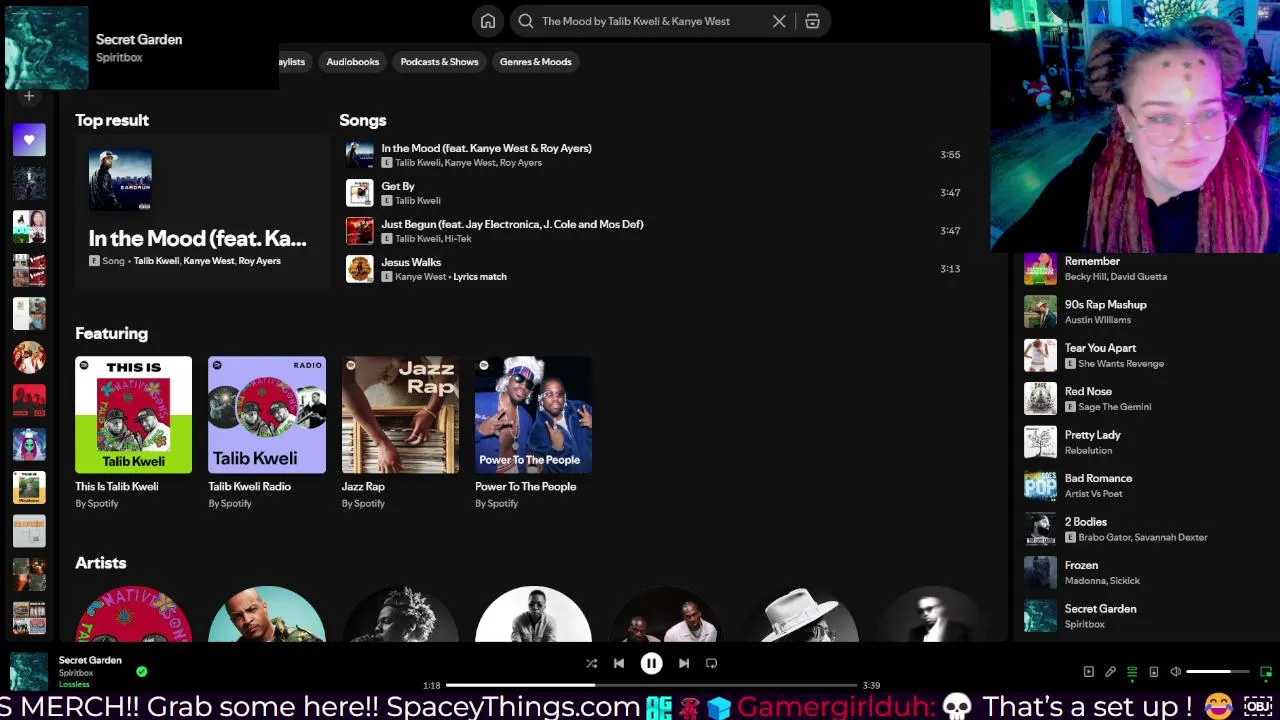
Task: Seek within the song progress bar
Action: pos(651,685)
